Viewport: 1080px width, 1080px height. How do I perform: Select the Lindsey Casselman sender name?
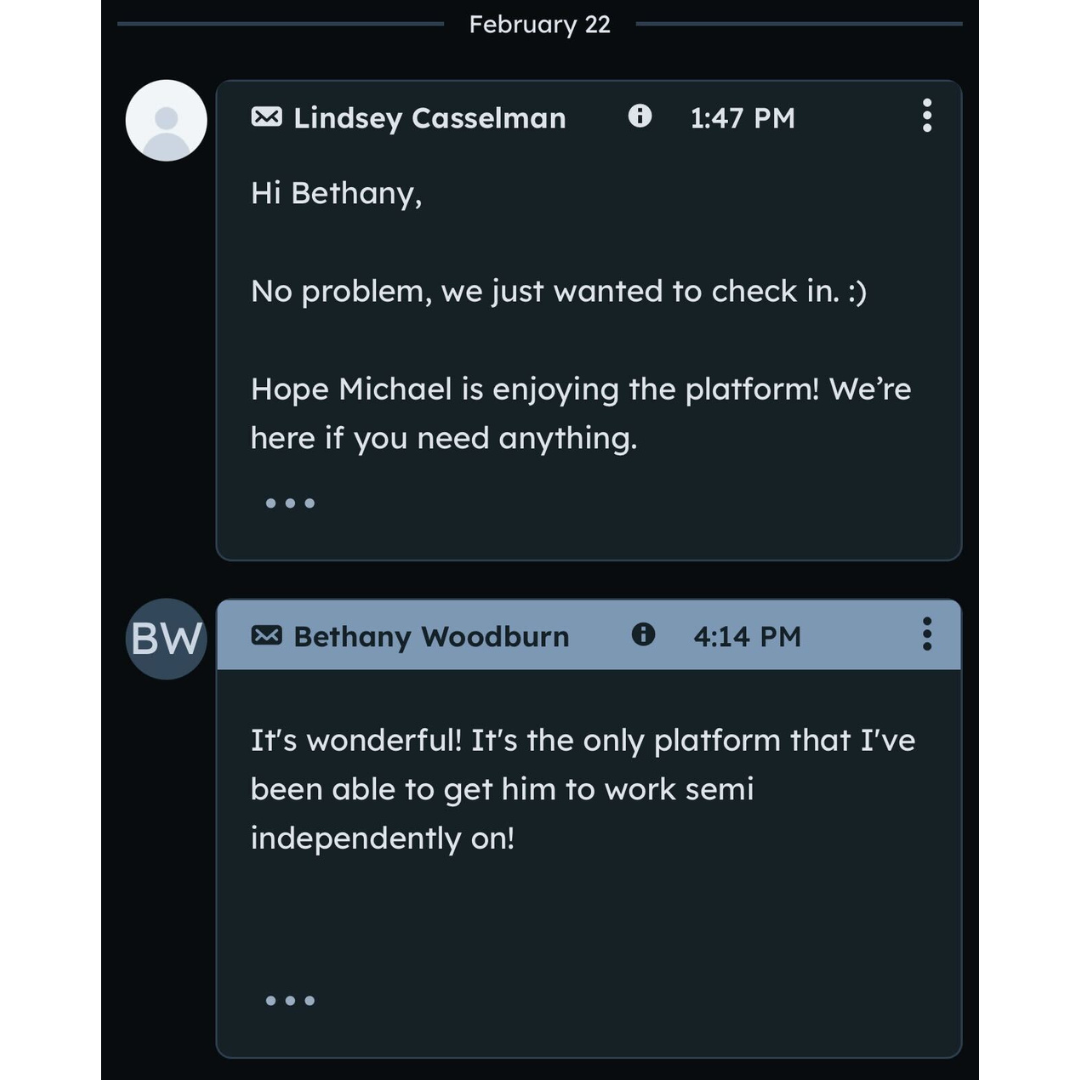429,118
